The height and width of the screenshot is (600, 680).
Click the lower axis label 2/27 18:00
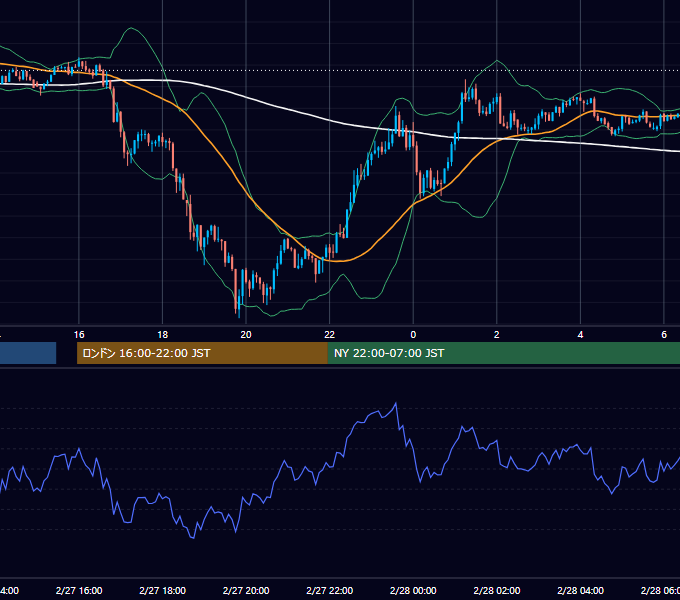click(163, 590)
